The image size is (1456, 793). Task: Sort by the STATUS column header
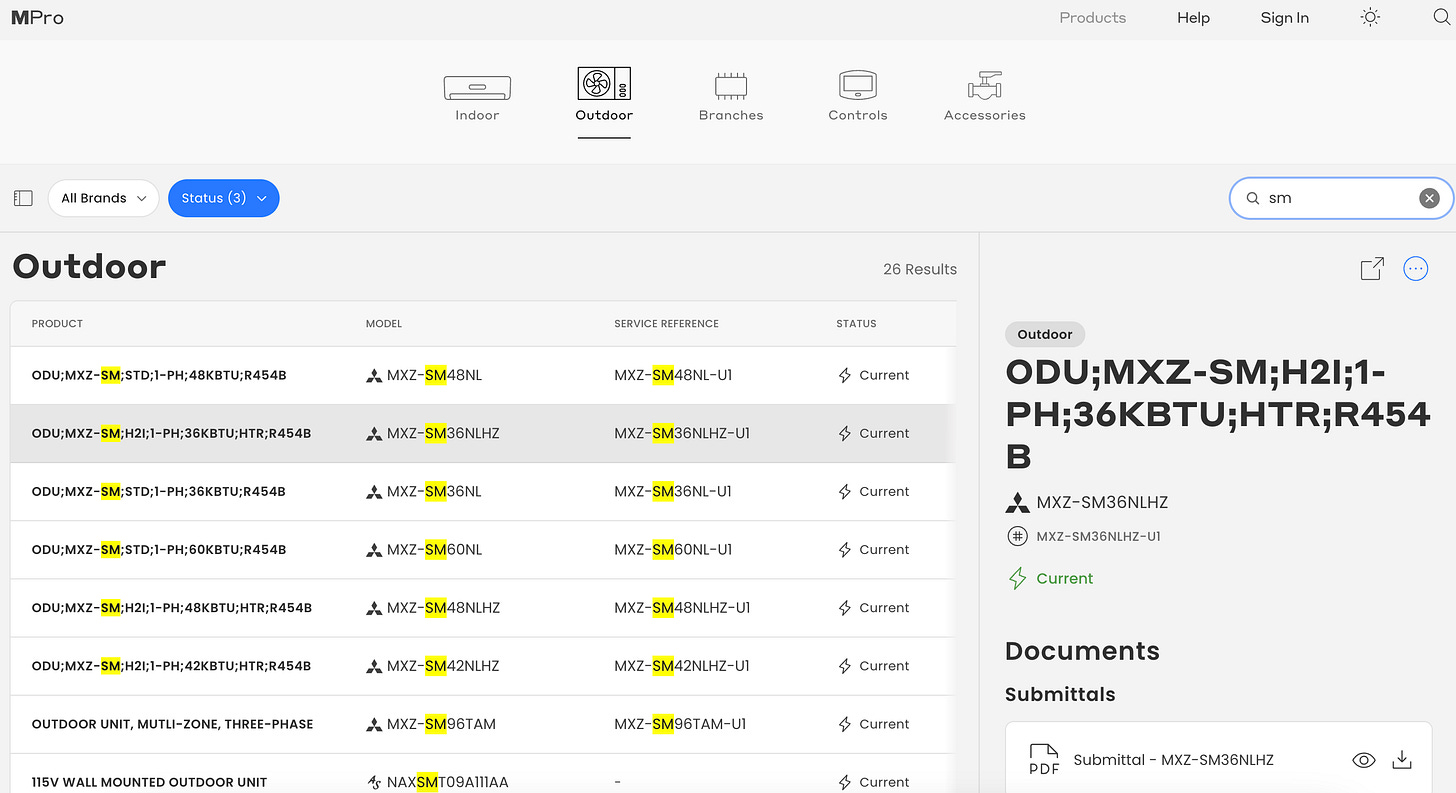[x=856, y=323]
